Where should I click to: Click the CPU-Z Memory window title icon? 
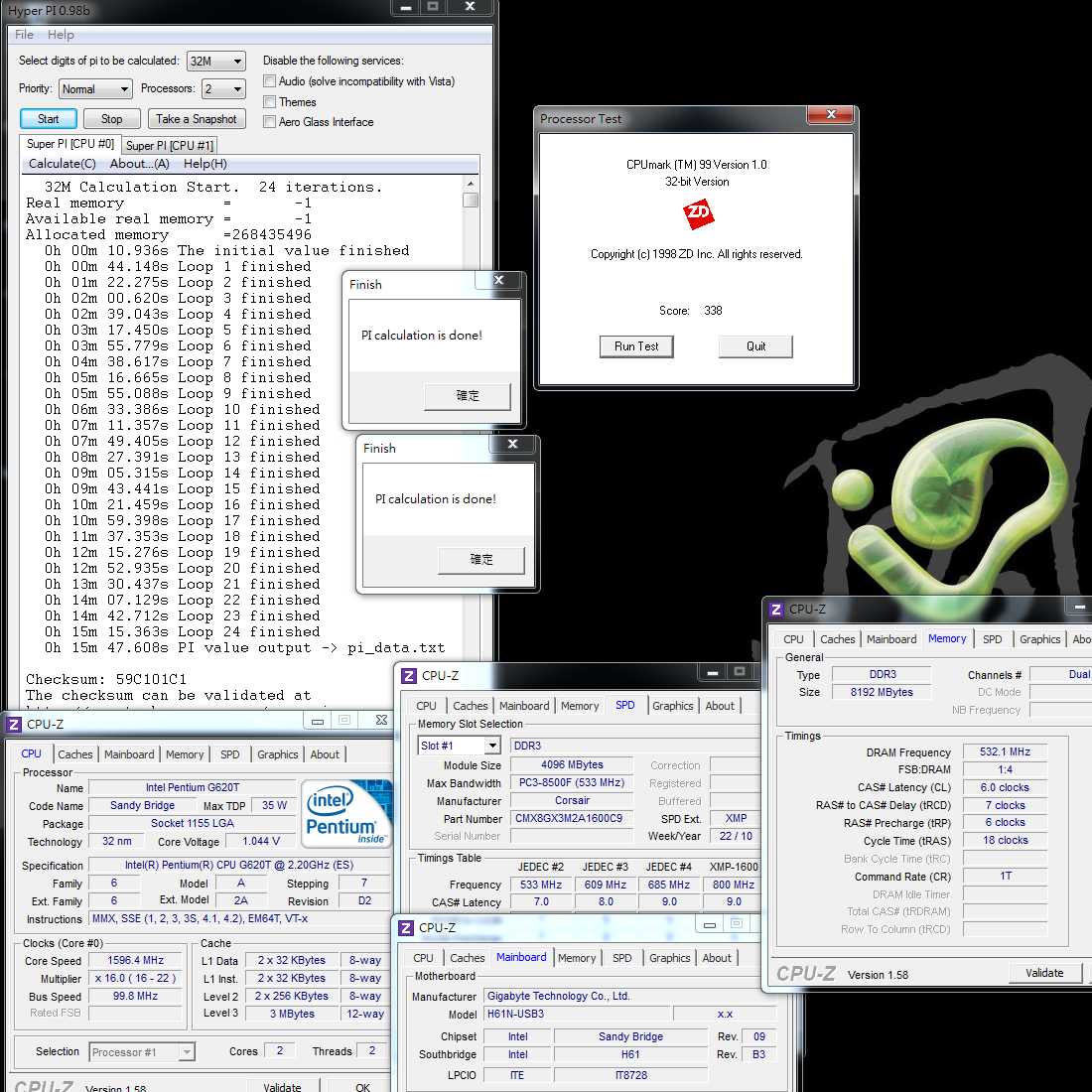click(776, 610)
